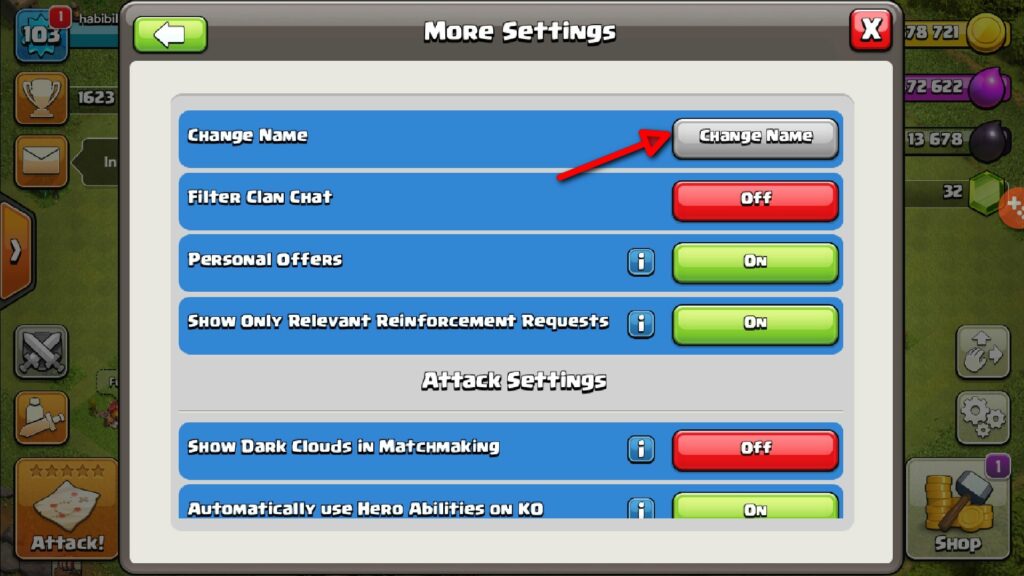Open the settings gears icon
The image size is (1024, 576).
pos(983,417)
